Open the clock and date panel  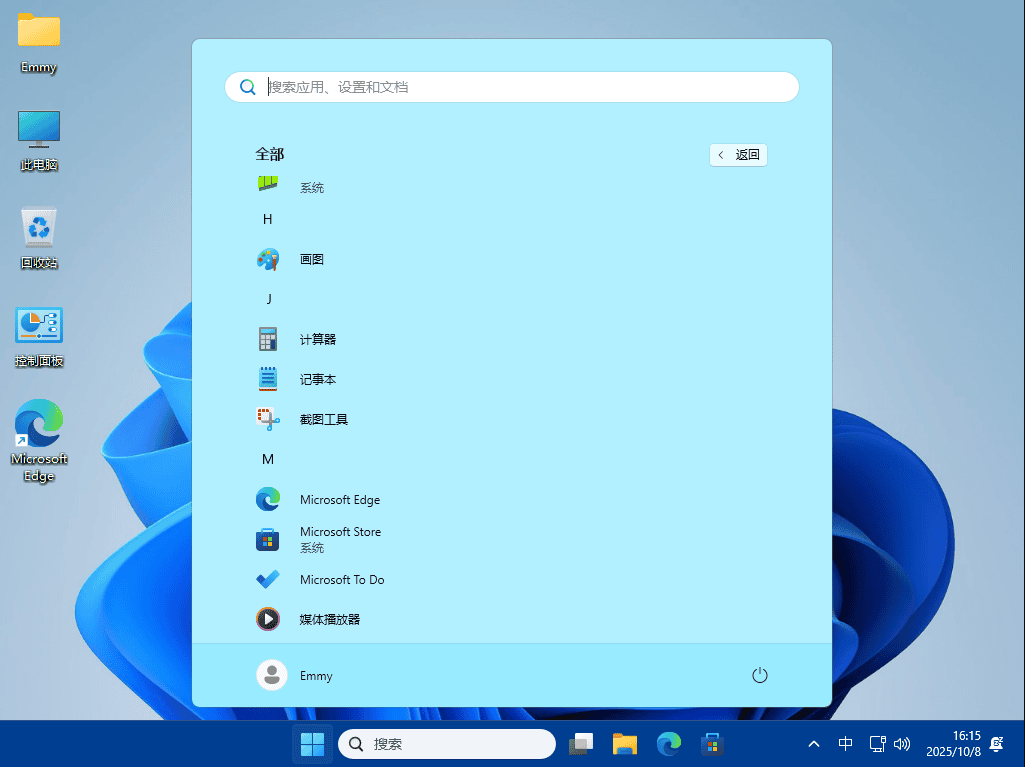pyautogui.click(x=953, y=744)
